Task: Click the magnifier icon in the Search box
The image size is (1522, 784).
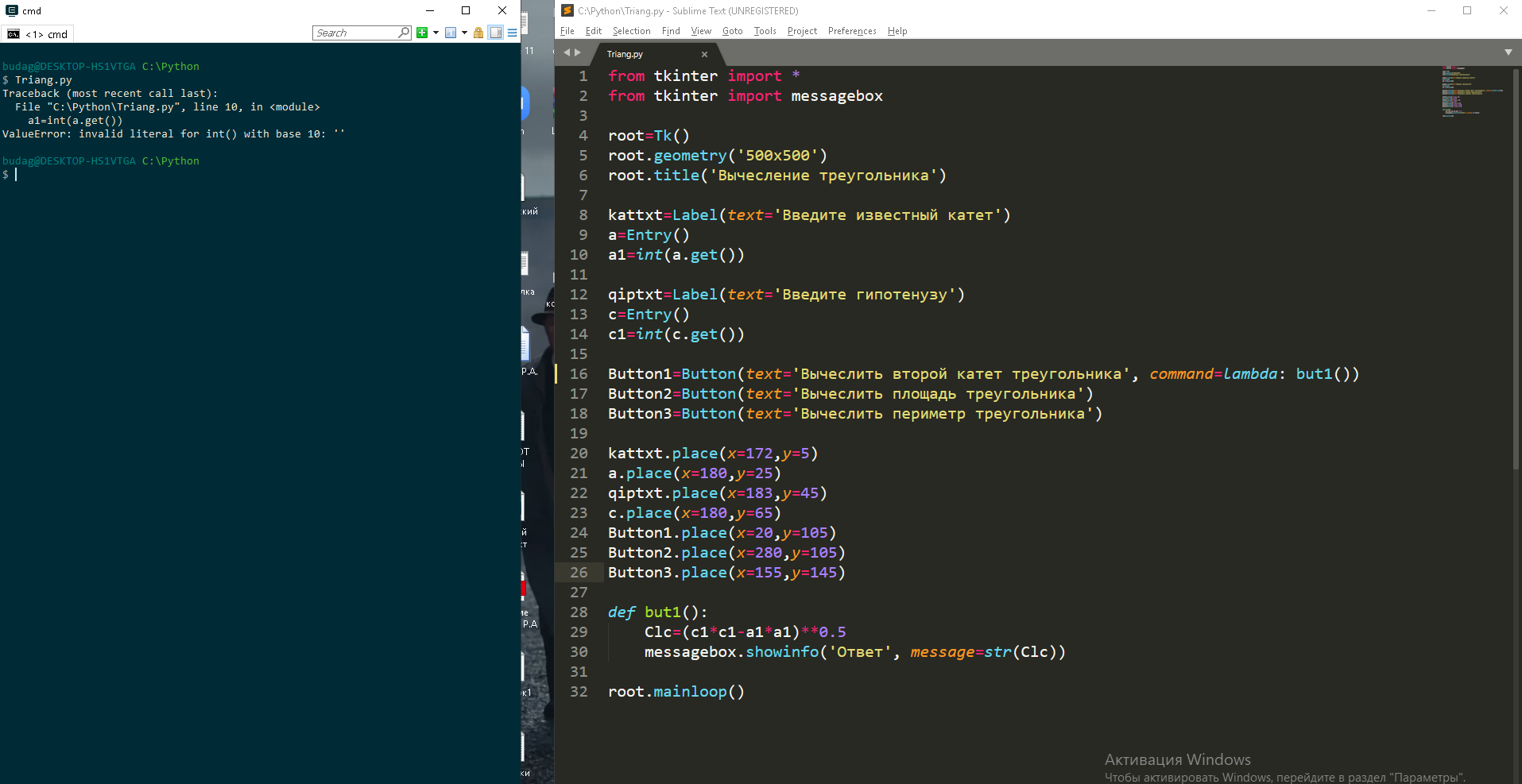Action: click(404, 33)
